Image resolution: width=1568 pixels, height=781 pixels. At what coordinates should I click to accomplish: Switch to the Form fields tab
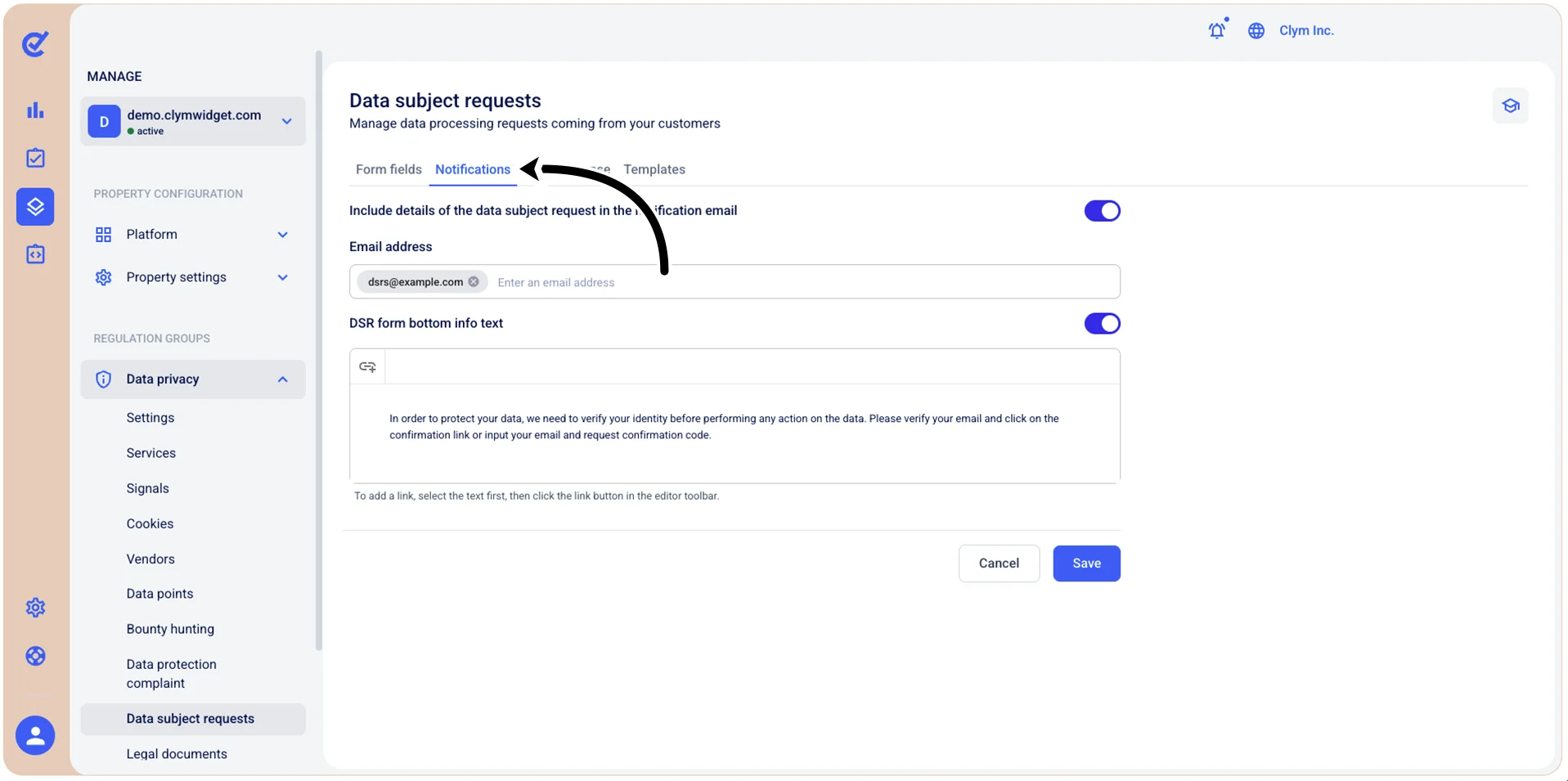point(389,169)
